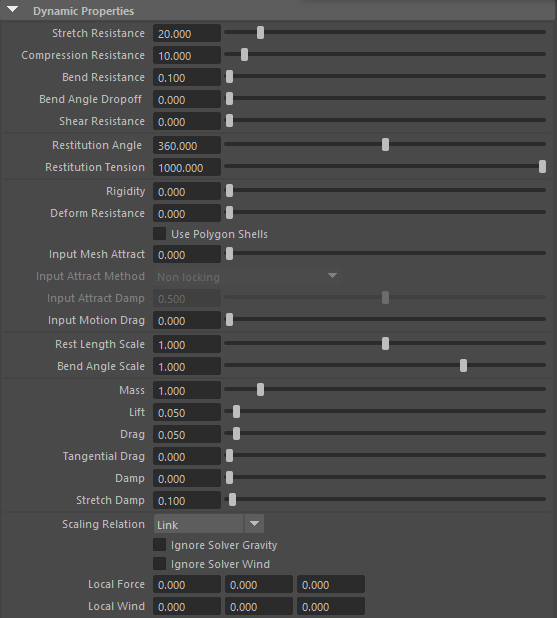Click the first Local Force field
557x618 pixels.
(x=187, y=585)
